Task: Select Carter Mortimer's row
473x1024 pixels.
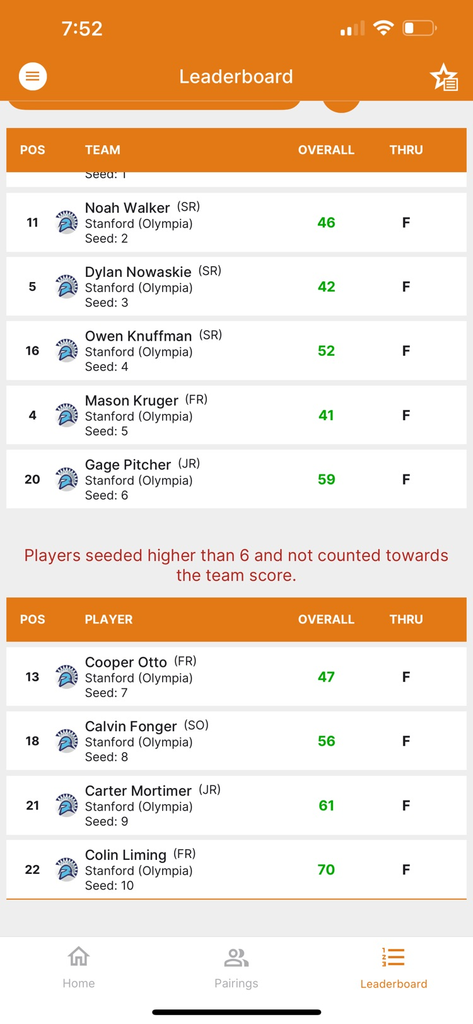Action: (x=236, y=805)
